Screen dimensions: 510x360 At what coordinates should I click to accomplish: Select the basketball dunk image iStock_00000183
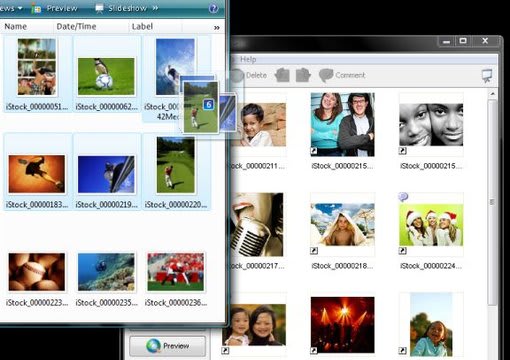(37, 174)
